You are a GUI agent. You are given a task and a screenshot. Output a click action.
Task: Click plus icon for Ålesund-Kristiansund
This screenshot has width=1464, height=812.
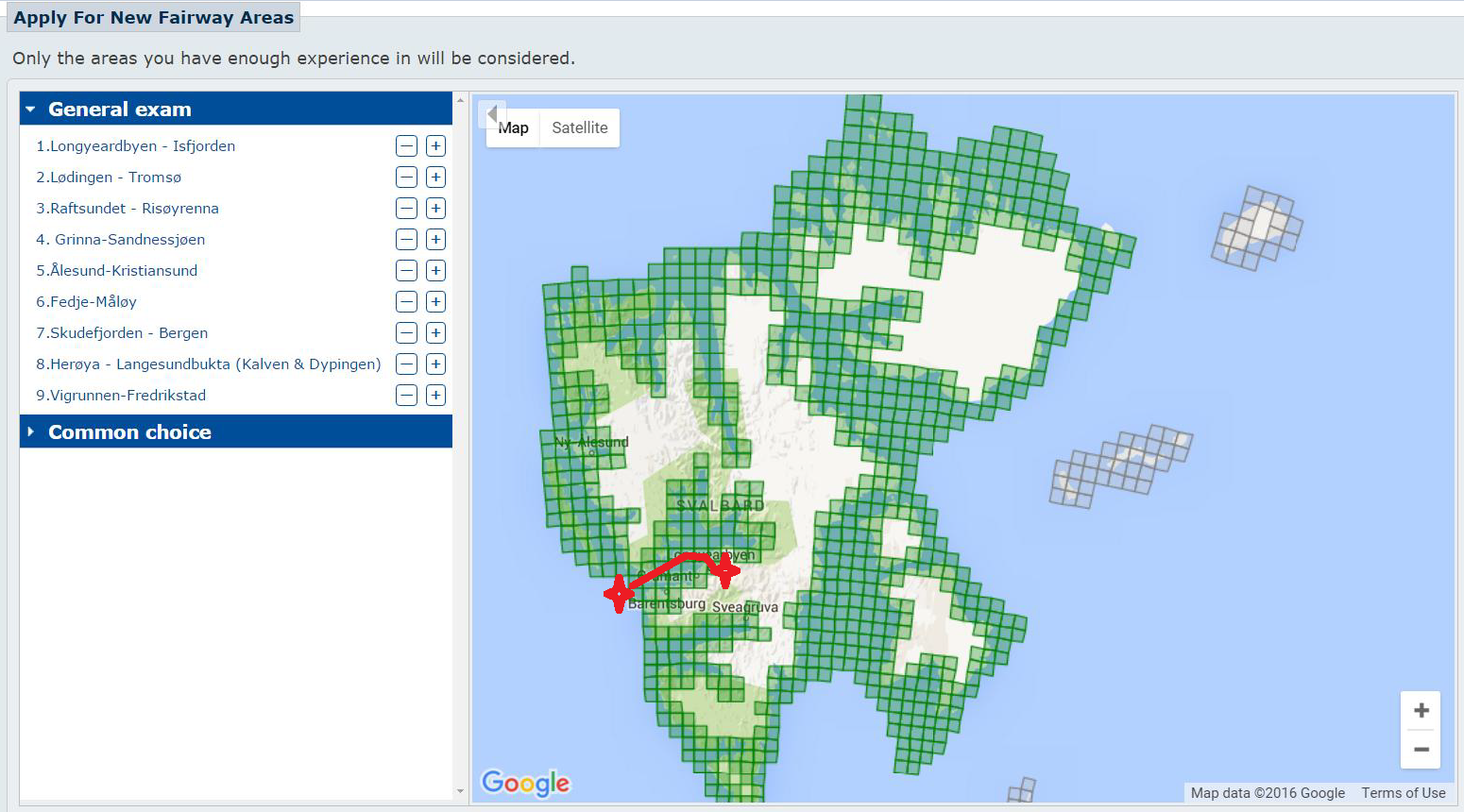pos(435,271)
